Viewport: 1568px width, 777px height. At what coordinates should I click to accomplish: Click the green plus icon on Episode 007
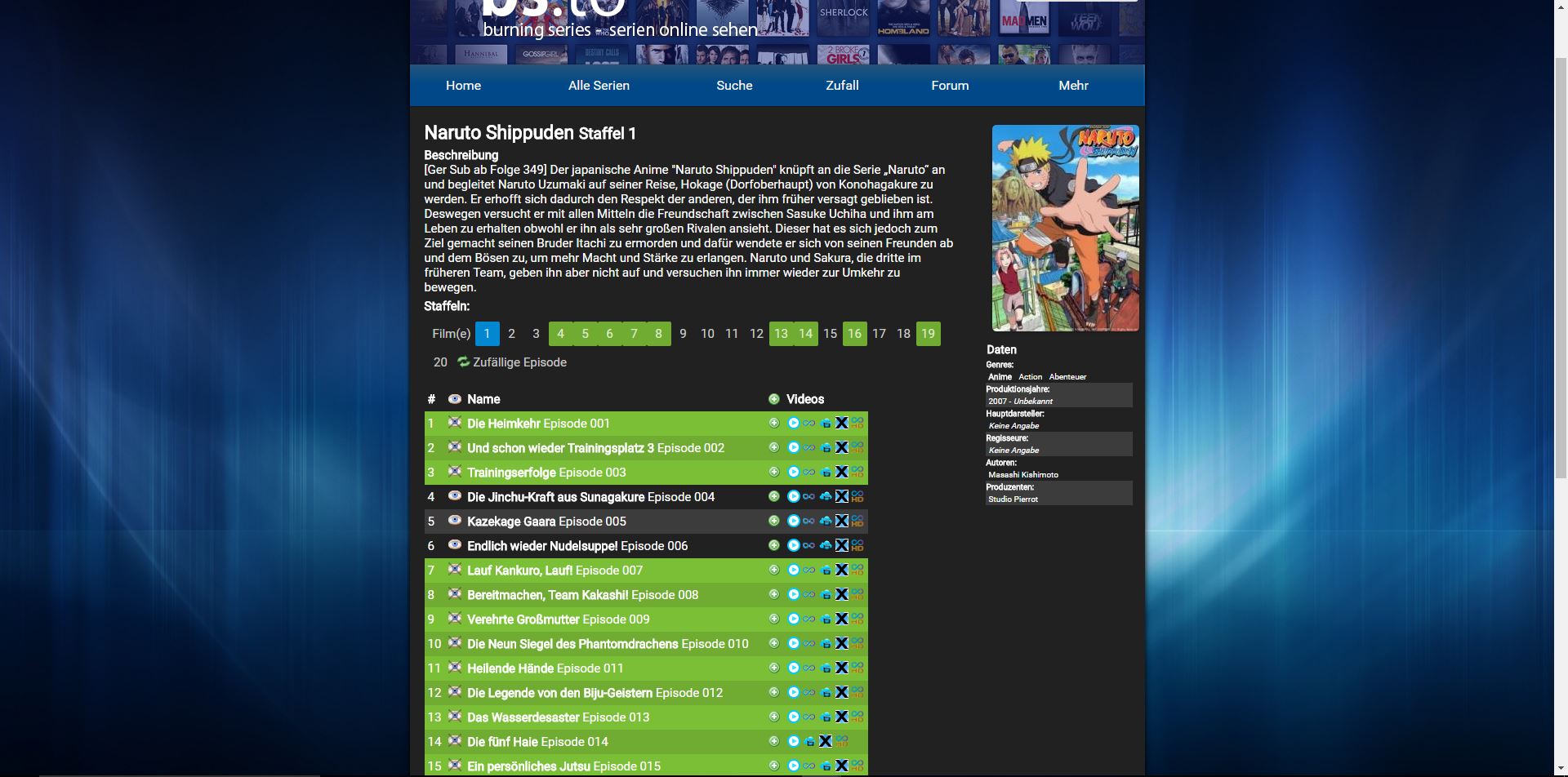(x=774, y=570)
